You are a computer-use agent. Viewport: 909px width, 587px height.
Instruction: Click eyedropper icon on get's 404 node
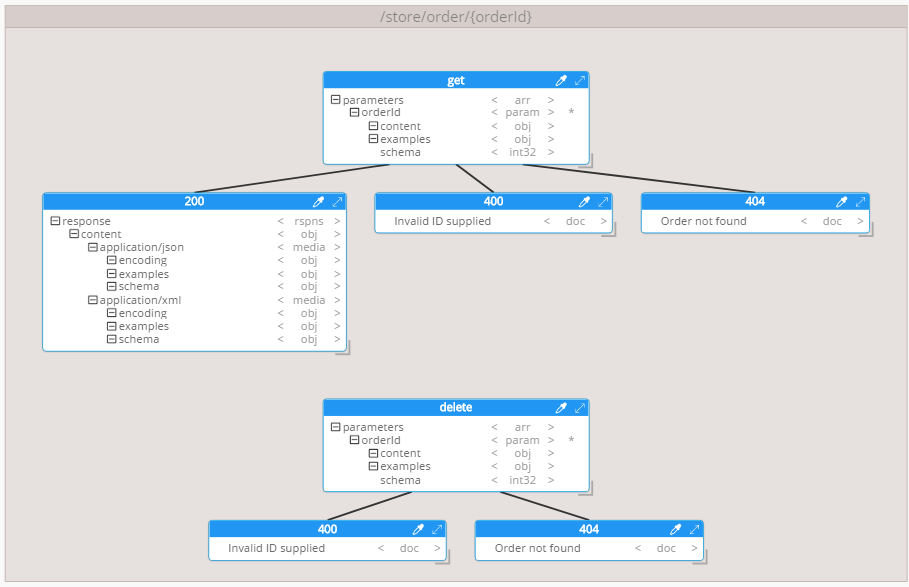coord(842,202)
